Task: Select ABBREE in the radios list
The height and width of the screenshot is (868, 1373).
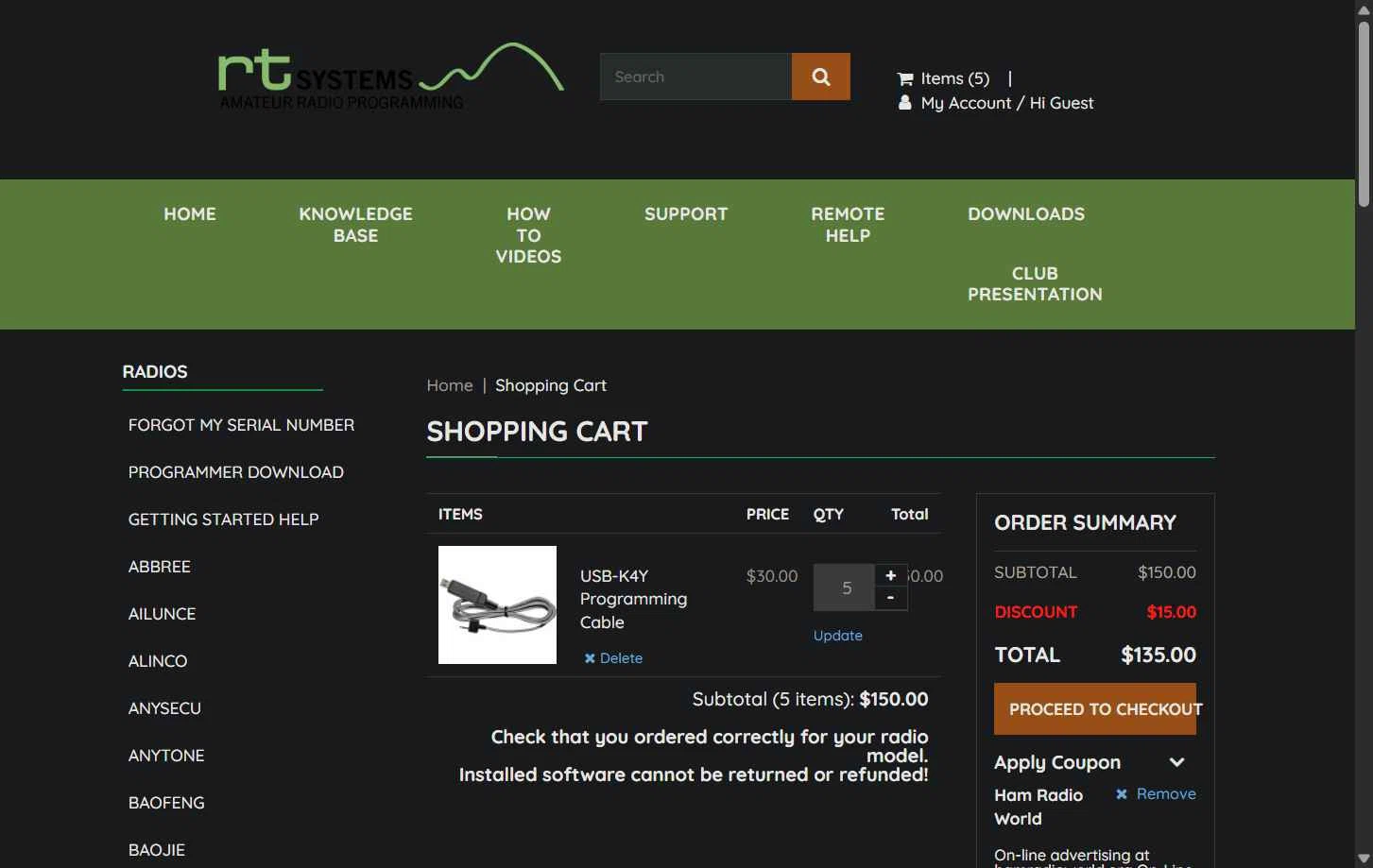Action: tap(160, 567)
